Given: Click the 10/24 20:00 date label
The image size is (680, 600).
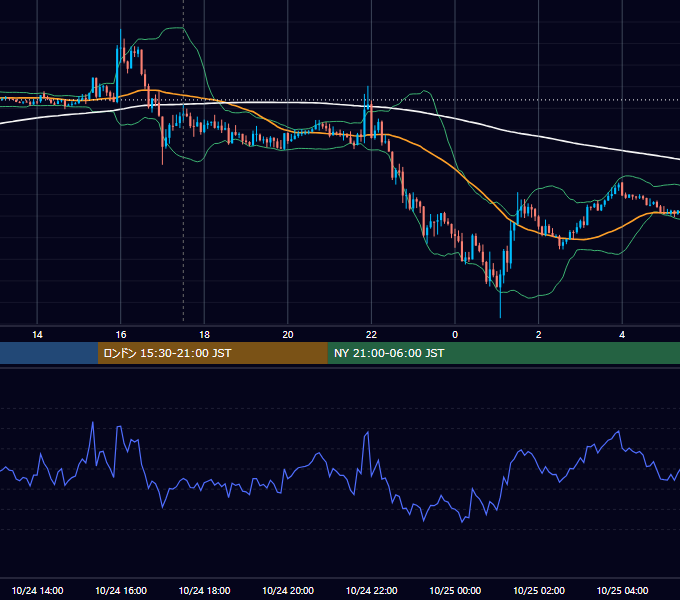Looking at the screenshot, I should tap(288, 590).
